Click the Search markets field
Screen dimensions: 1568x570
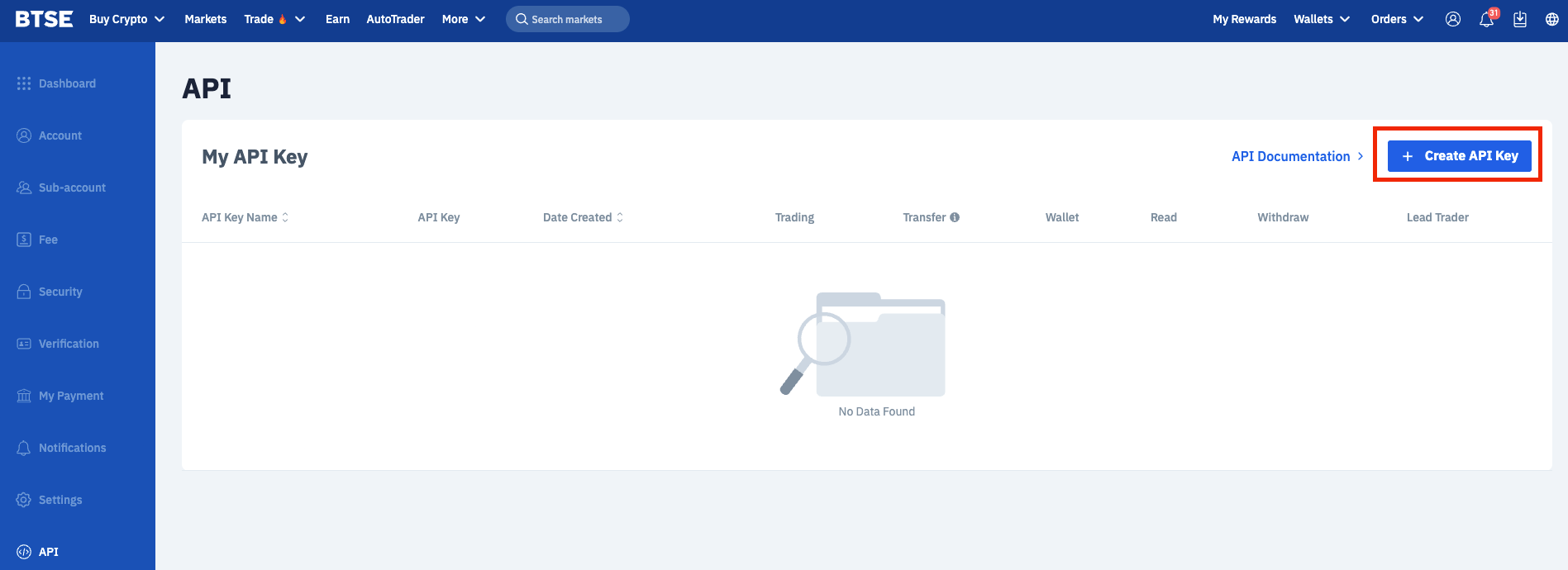tap(567, 19)
